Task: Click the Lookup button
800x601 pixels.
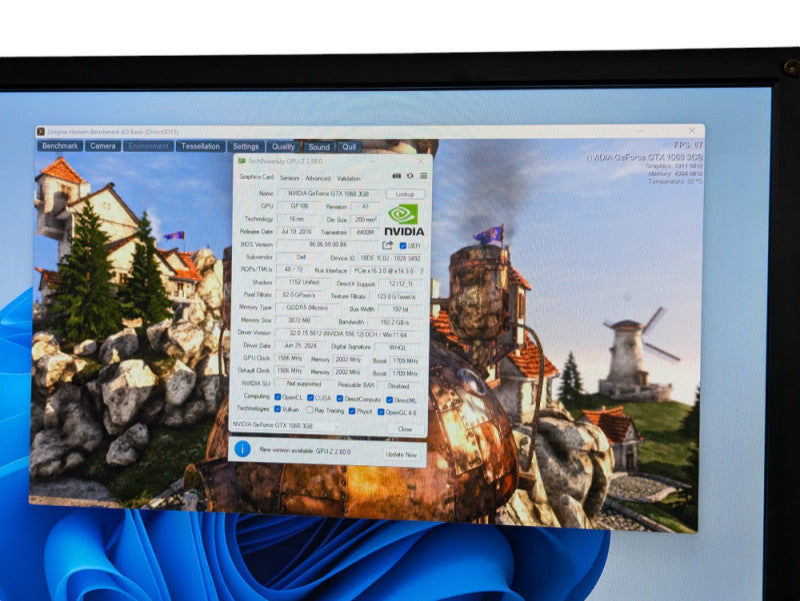Action: click(x=405, y=194)
